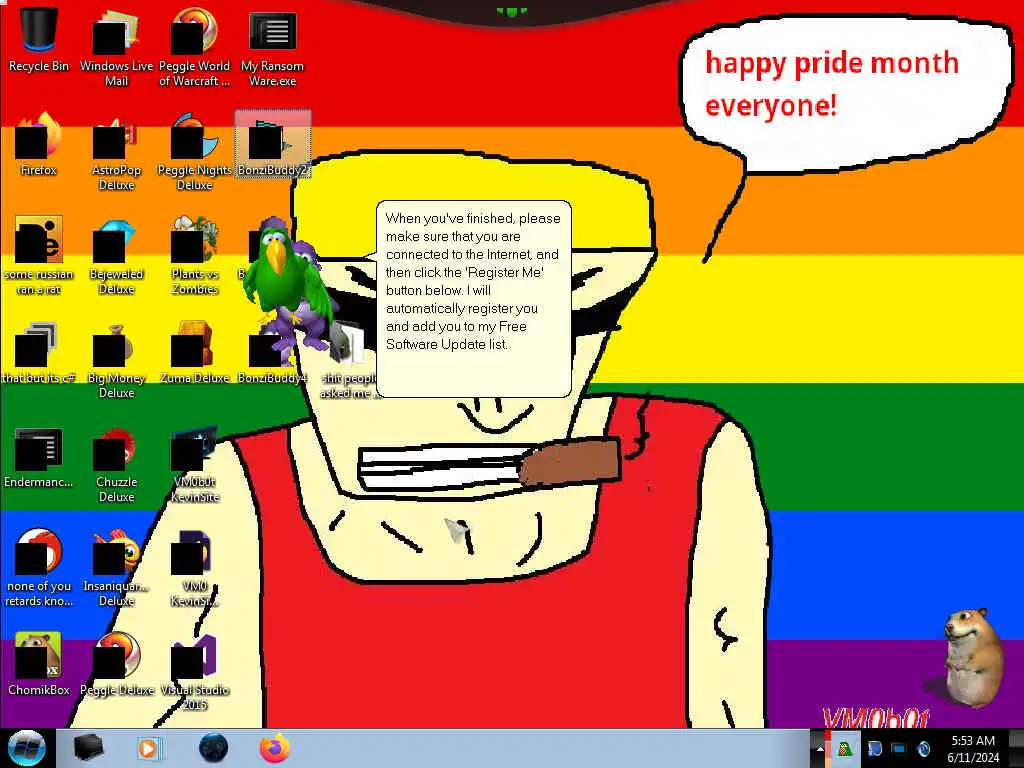Open the Recycle Bin desktop icon
Image resolution: width=1024 pixels, height=768 pixels.
point(39,40)
